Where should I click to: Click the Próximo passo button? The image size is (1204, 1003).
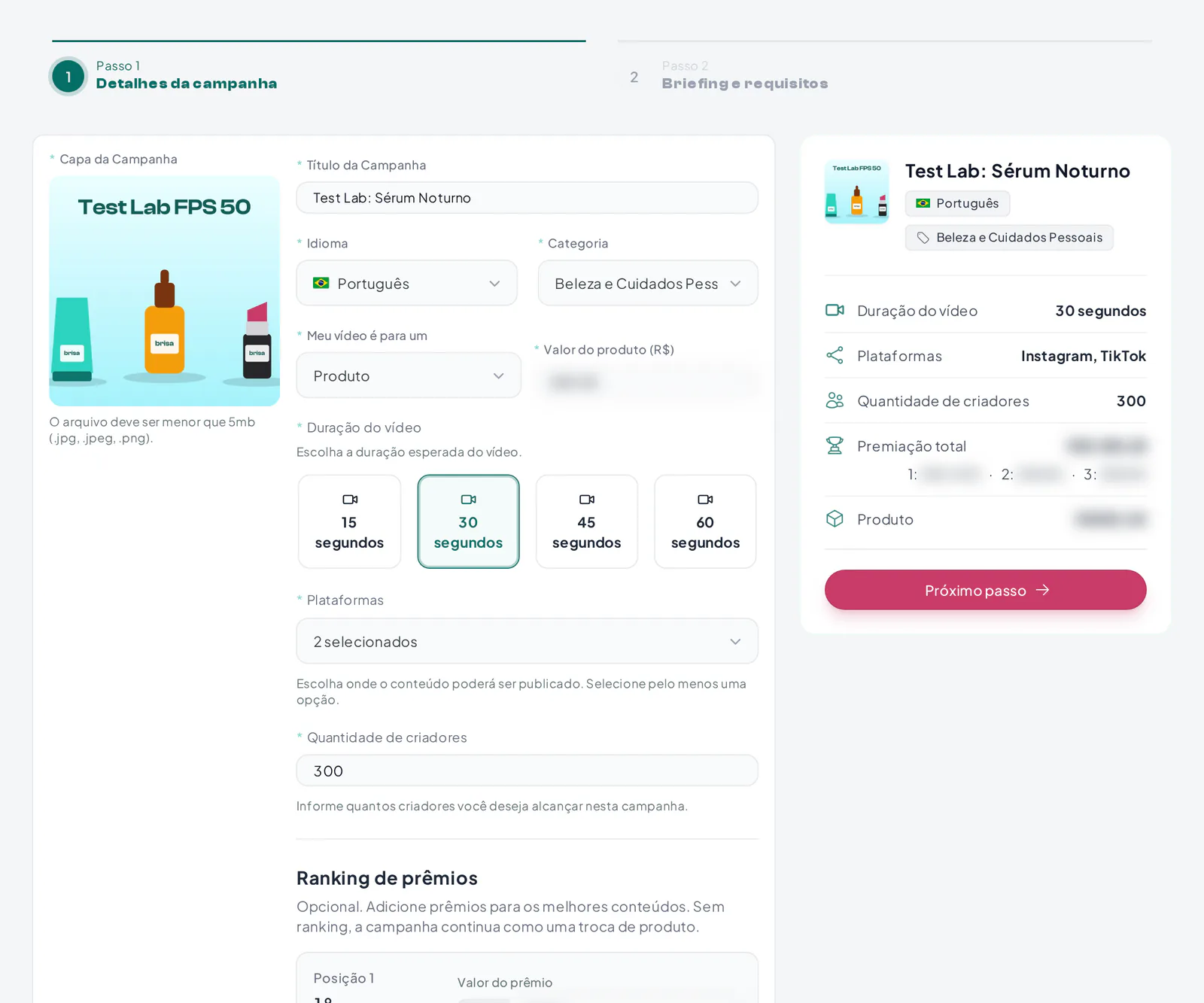986,590
